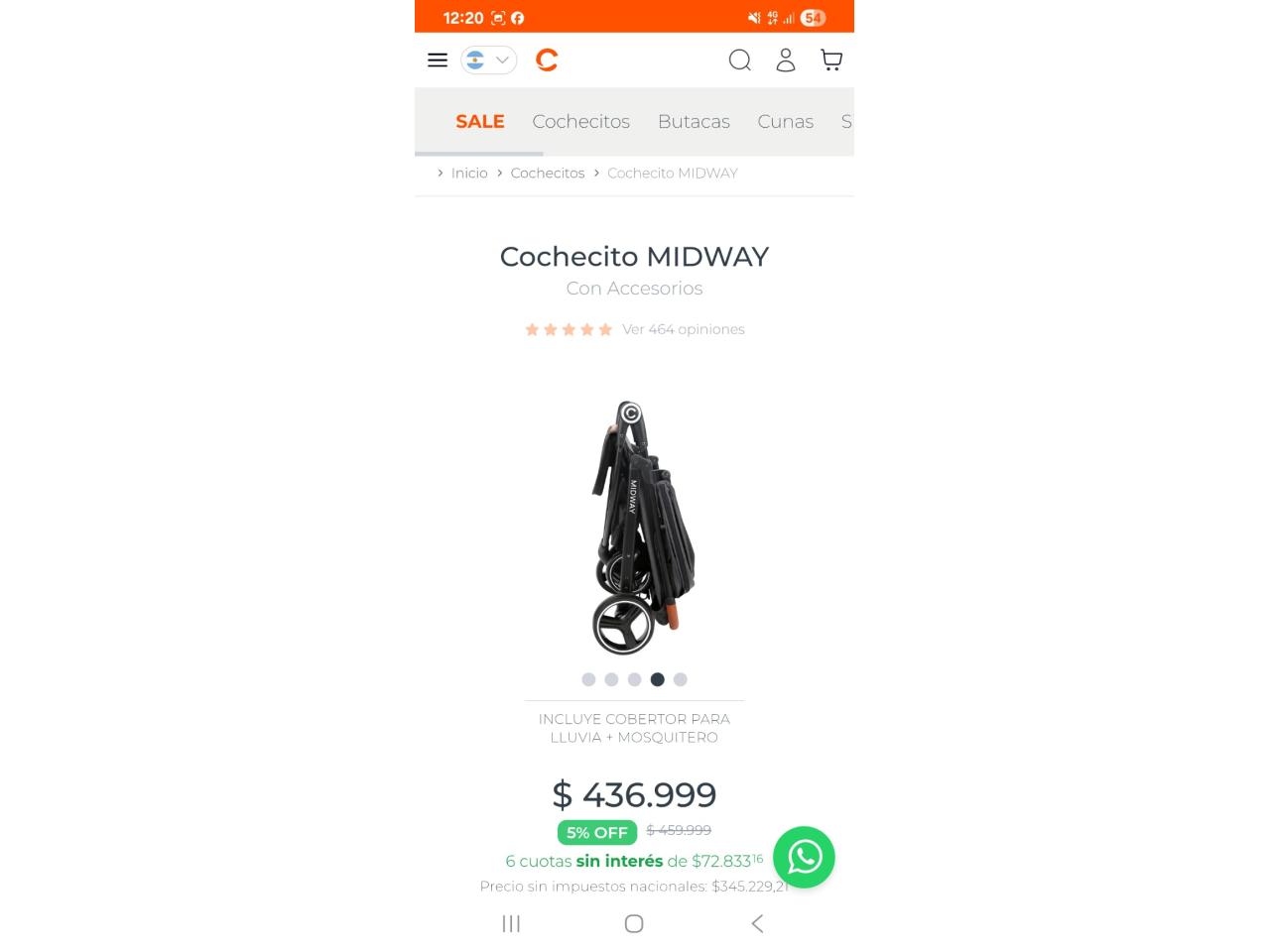Show the fifth carousel image dot
Screen dimensions: 1270x952
[x=680, y=679]
